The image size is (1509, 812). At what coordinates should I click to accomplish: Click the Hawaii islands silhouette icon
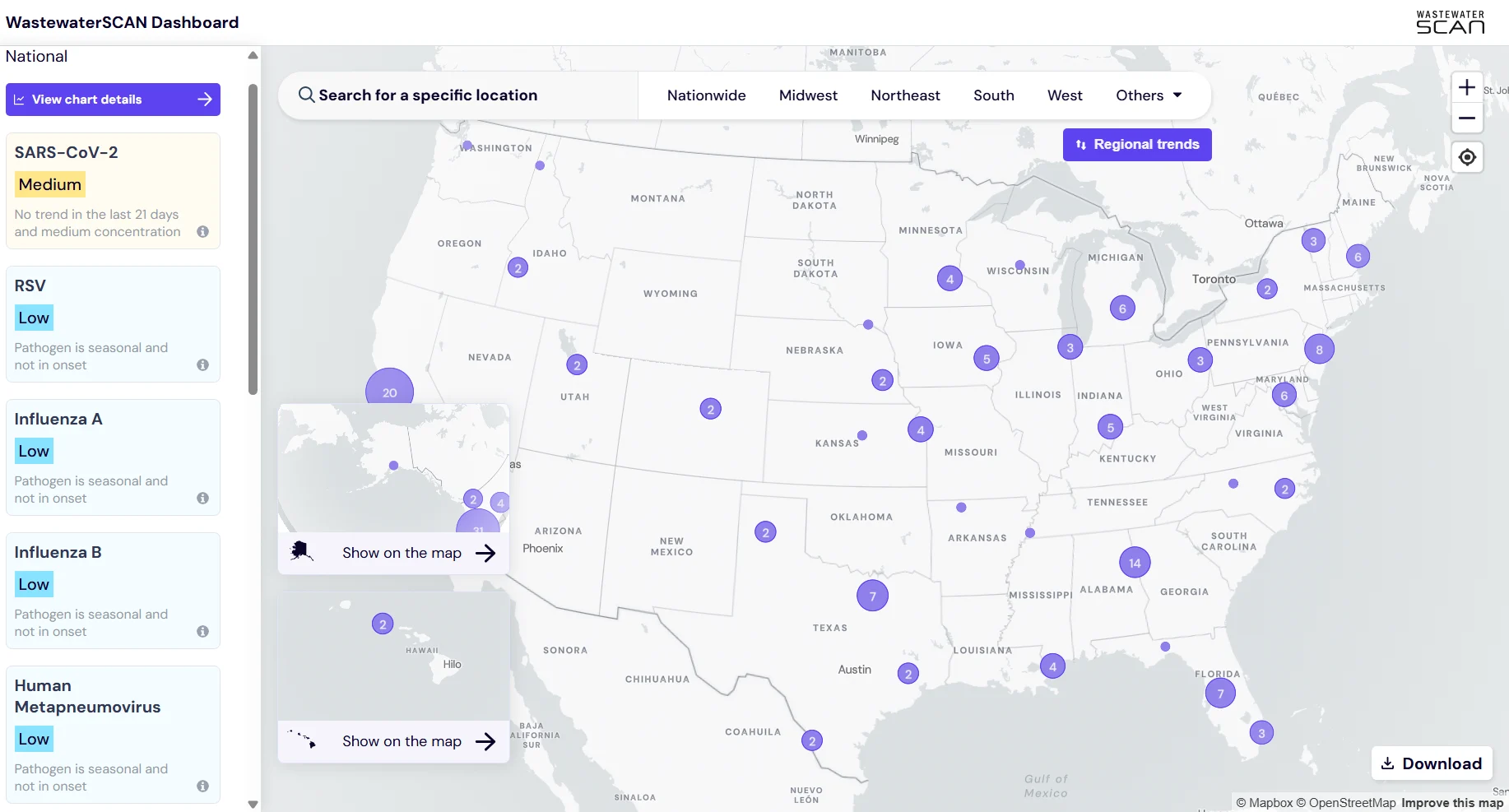point(302,739)
